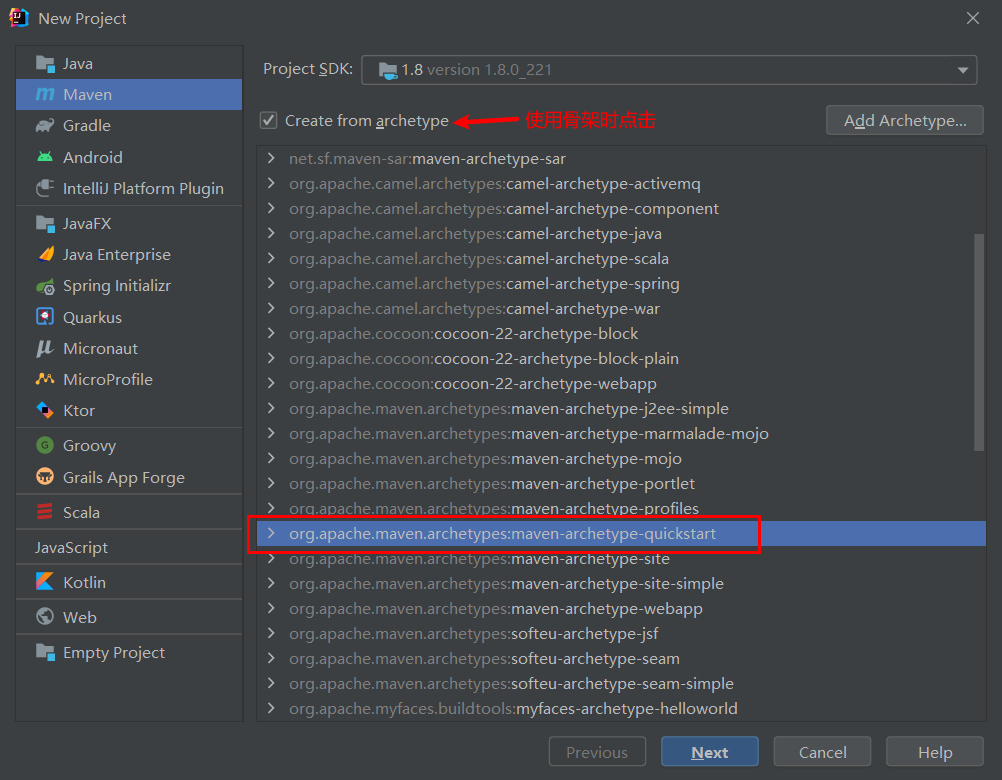The image size is (1002, 780).
Task: Select JavaScript in project type list
Action: [72, 547]
